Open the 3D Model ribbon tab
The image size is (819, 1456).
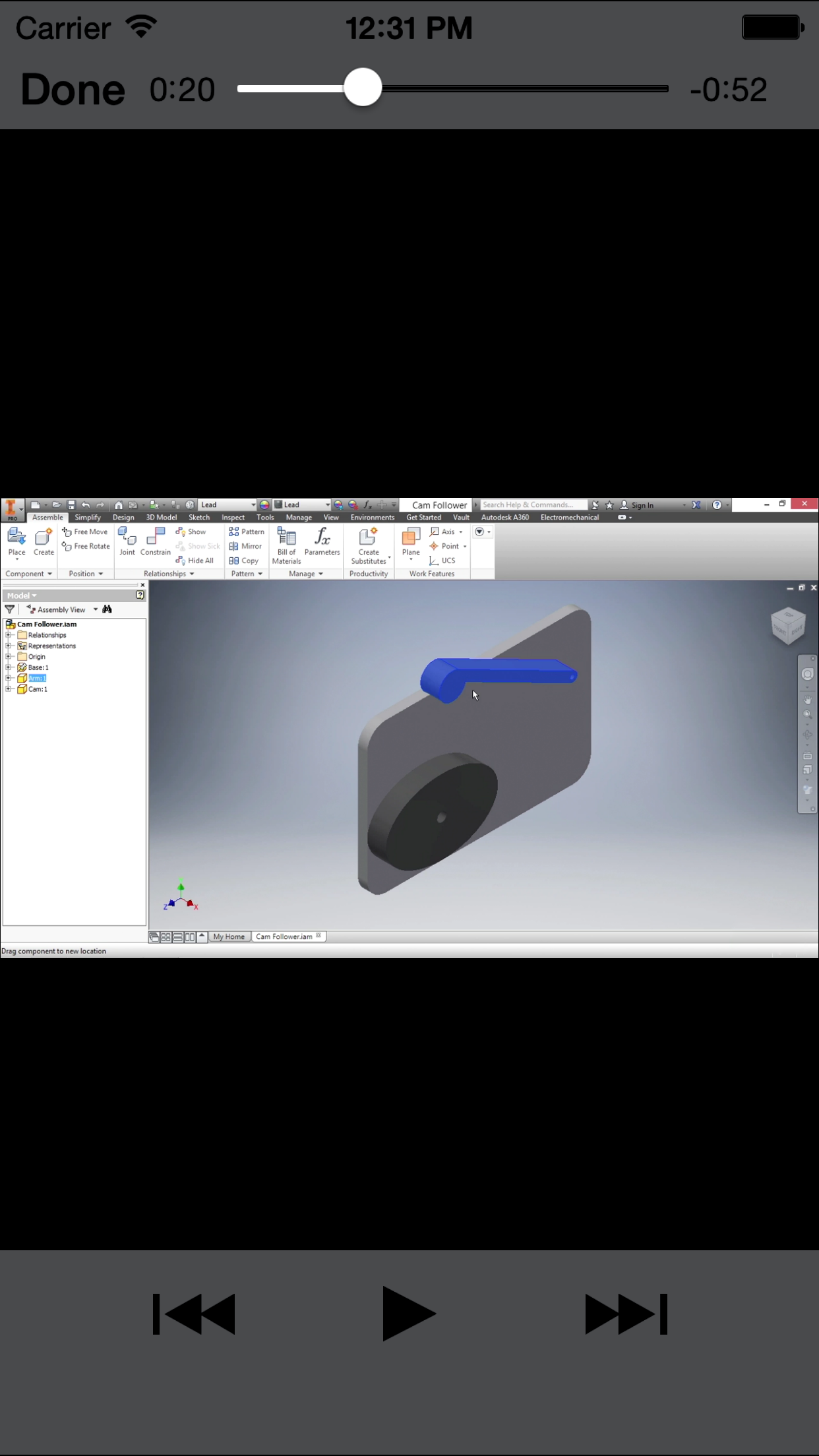(162, 518)
